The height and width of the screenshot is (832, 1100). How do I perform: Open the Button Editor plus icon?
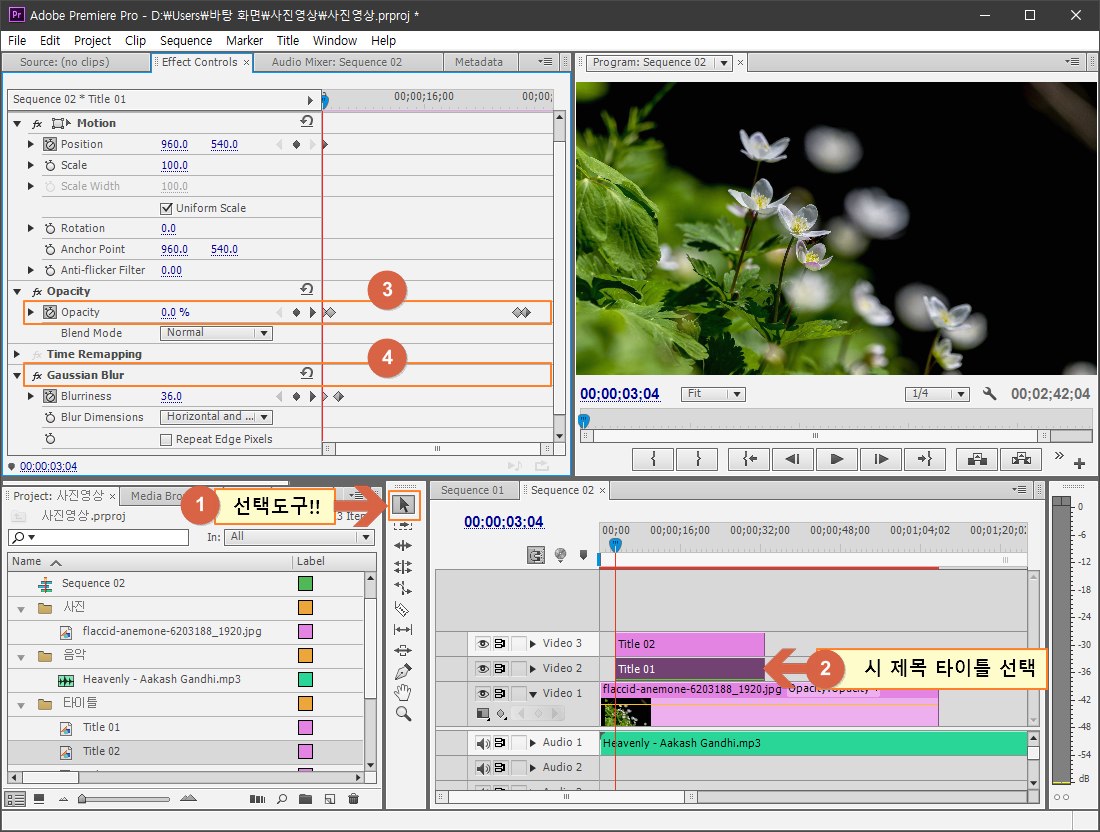(1080, 463)
